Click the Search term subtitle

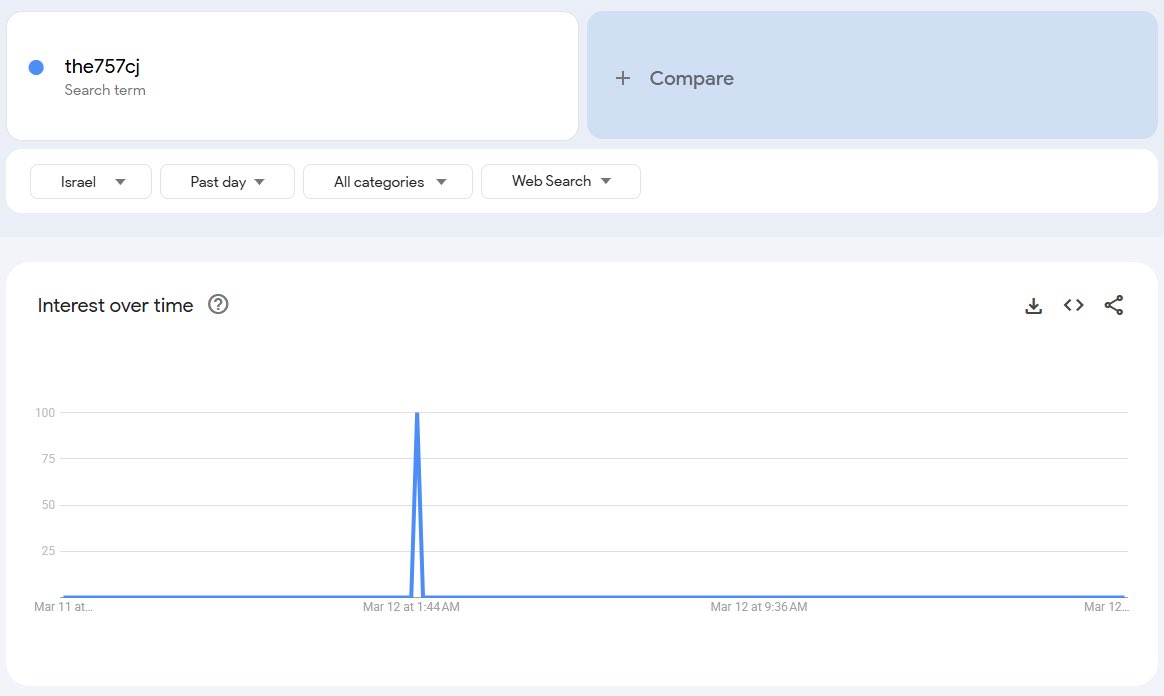click(x=105, y=90)
